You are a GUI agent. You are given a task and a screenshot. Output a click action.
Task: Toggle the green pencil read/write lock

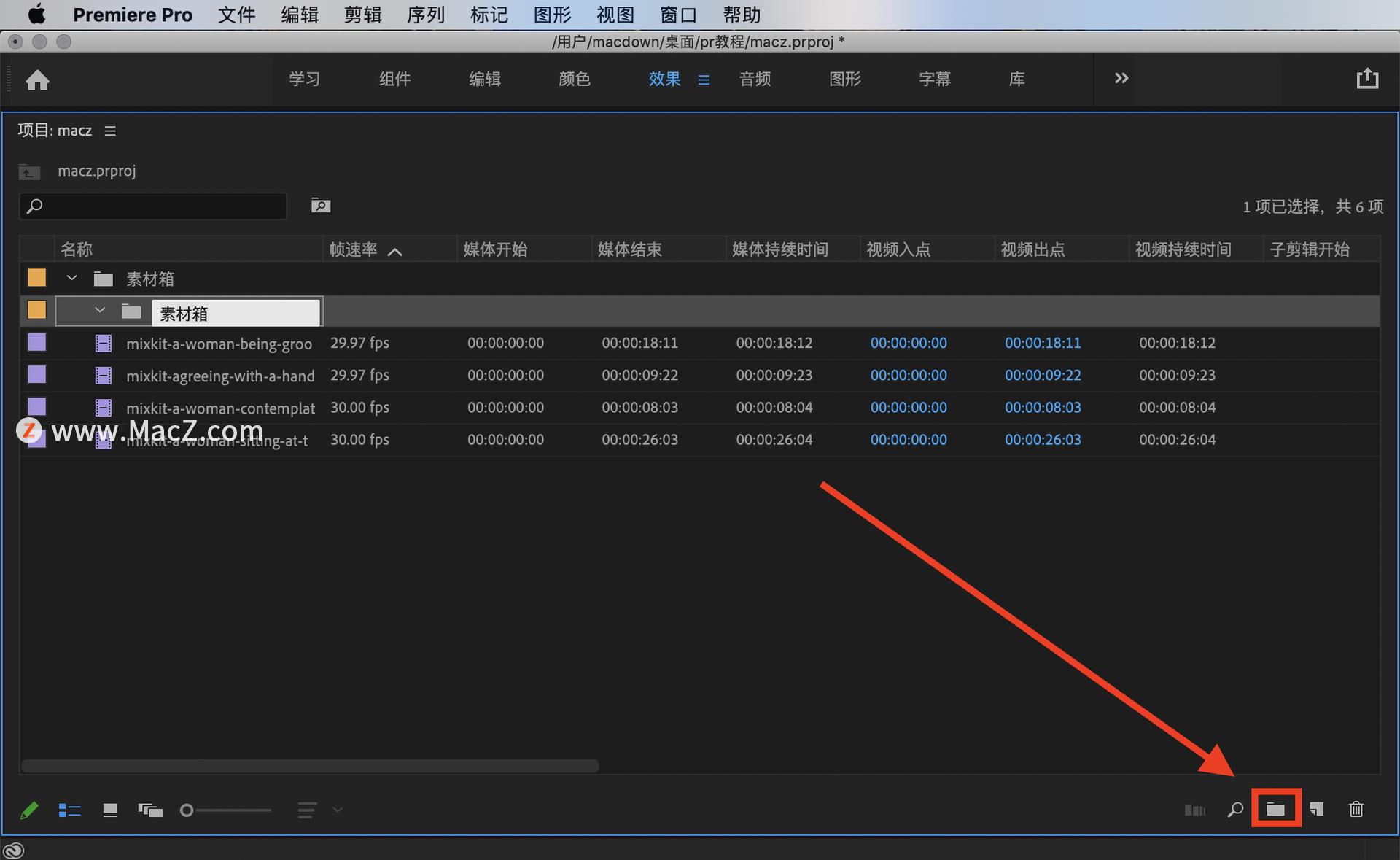29,810
